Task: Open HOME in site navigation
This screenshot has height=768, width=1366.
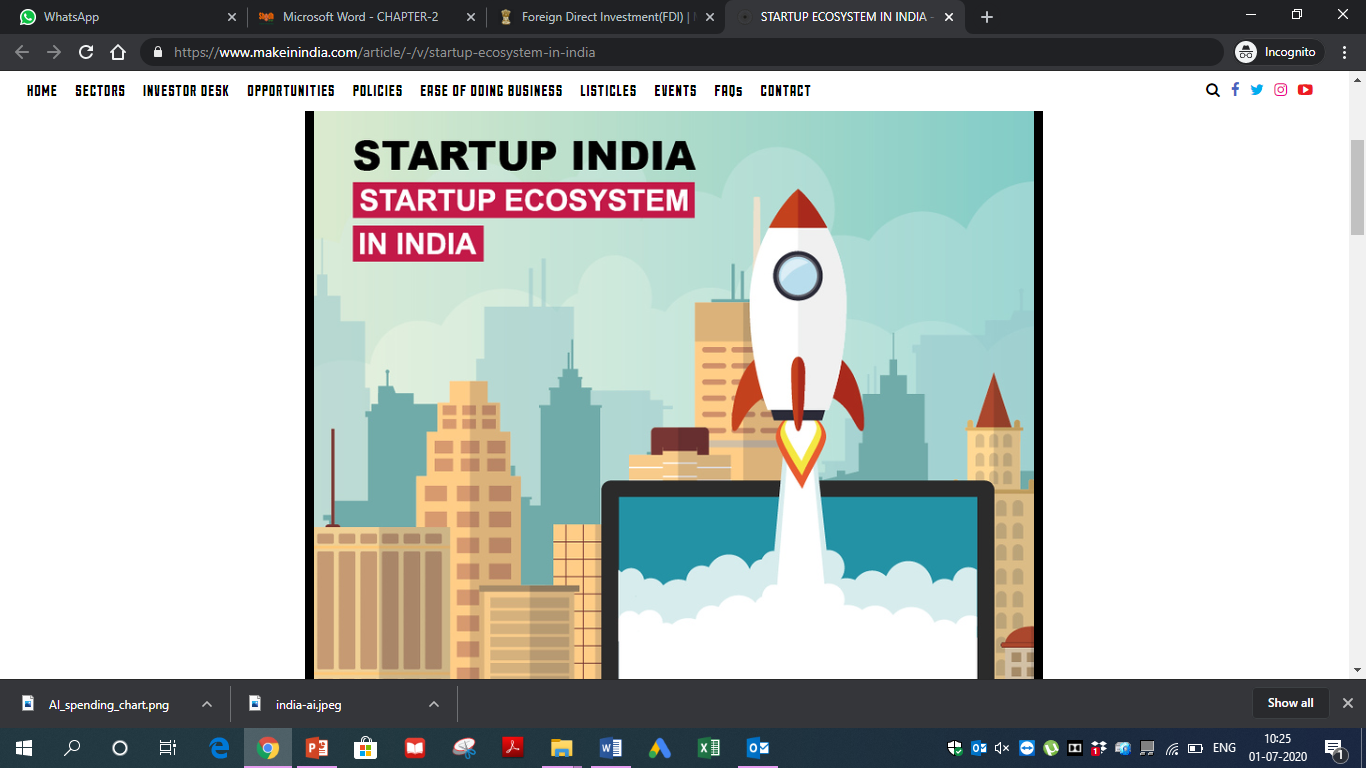Action: pyautogui.click(x=42, y=90)
